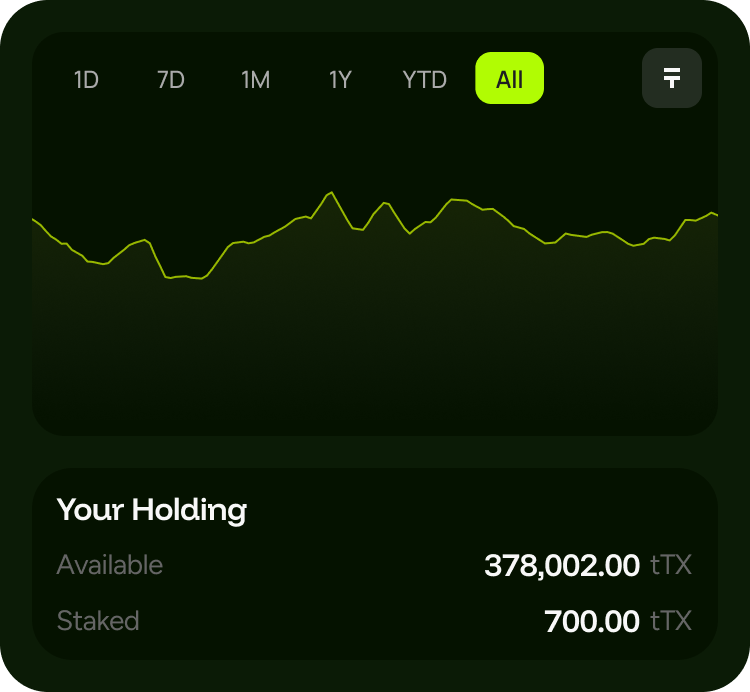
Task: Click the tTX unit beside the staked amount
Action: click(x=671, y=622)
